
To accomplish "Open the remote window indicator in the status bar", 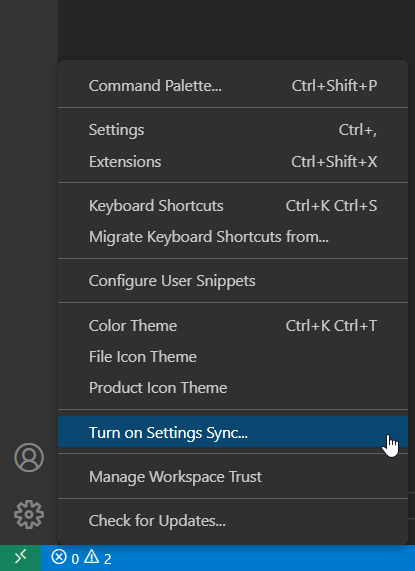I will (x=20, y=558).
